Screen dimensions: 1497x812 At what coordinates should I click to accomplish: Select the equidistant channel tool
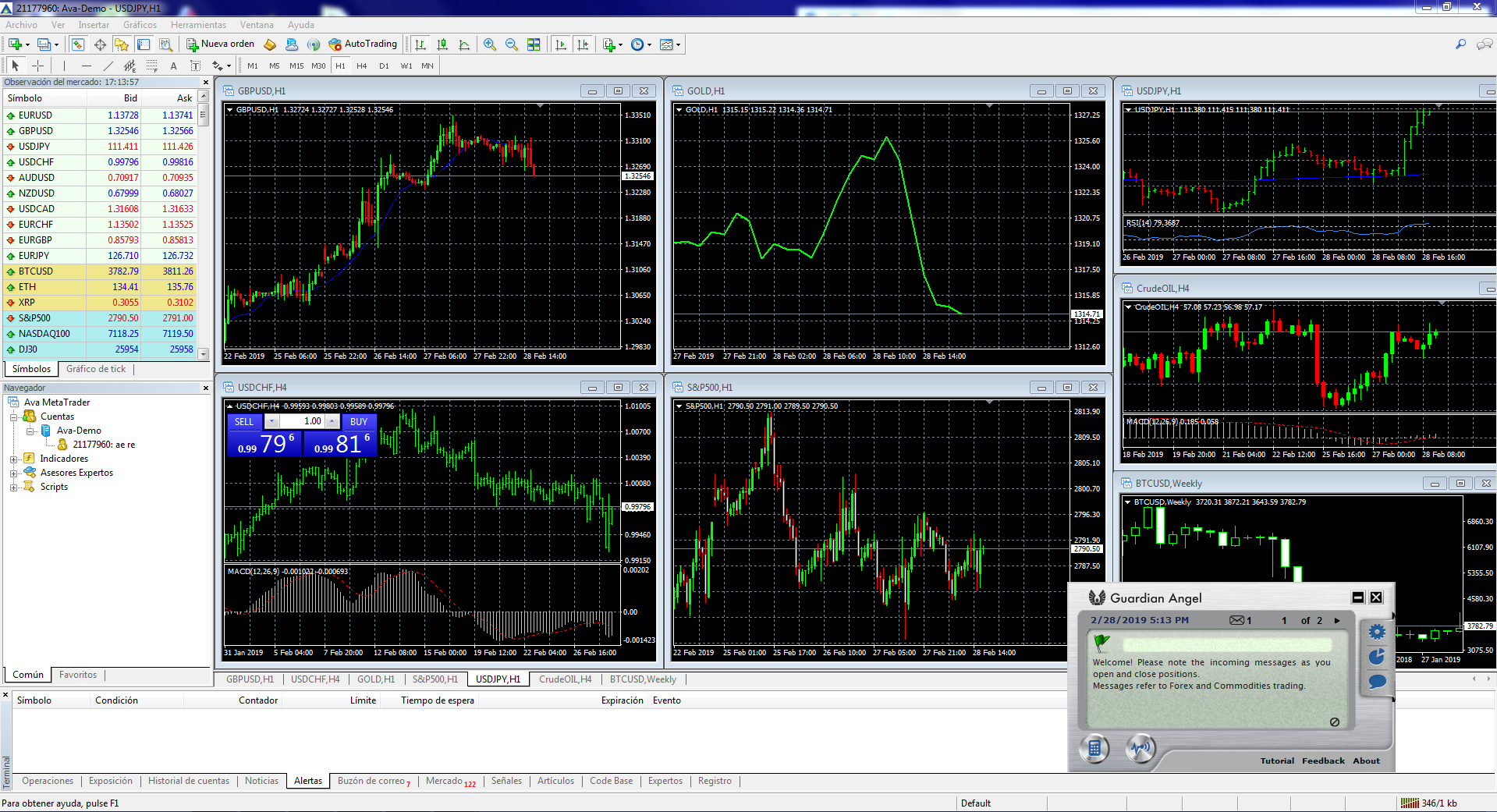coord(129,66)
